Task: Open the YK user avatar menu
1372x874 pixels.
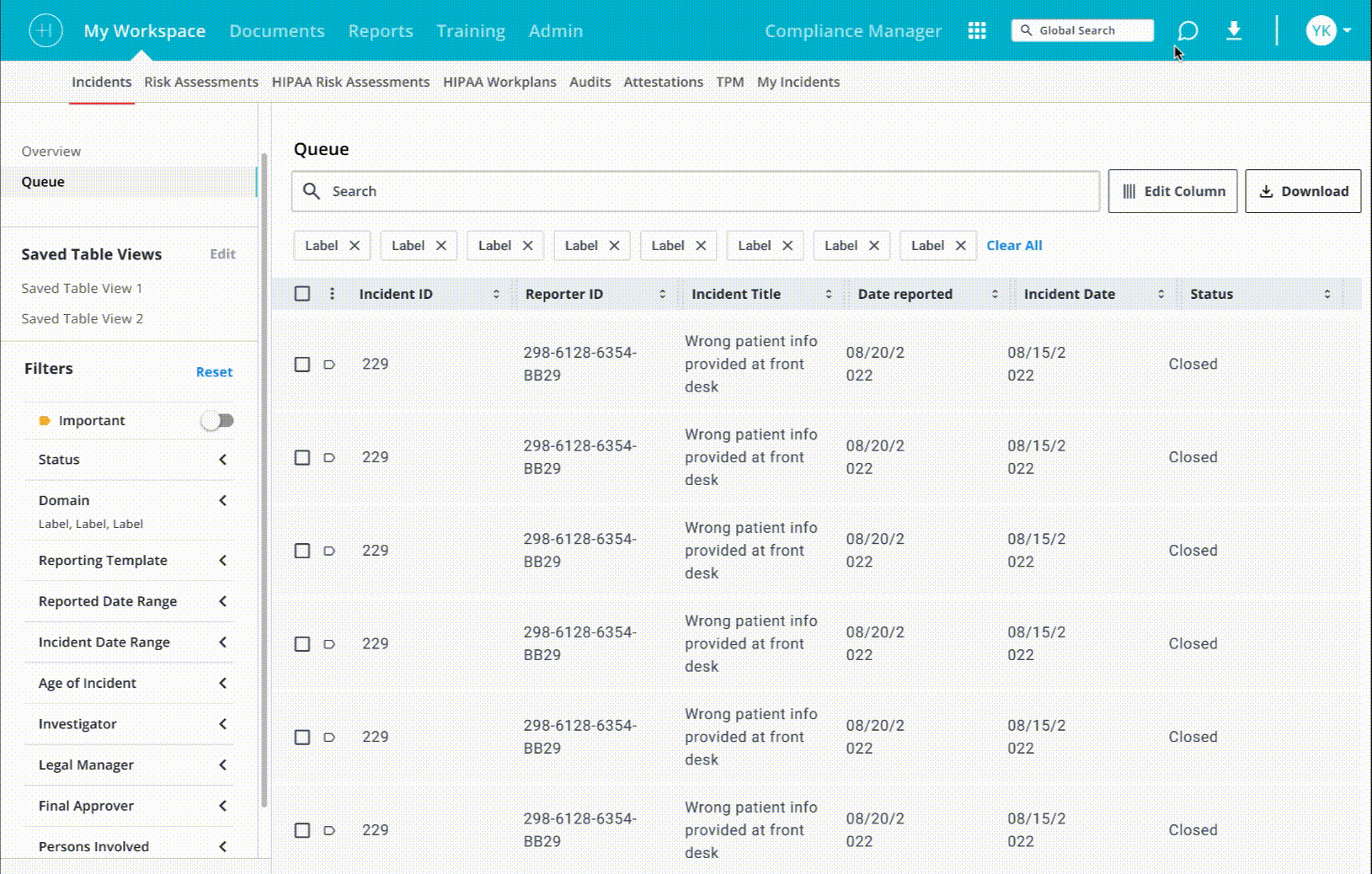Action: tap(1328, 31)
